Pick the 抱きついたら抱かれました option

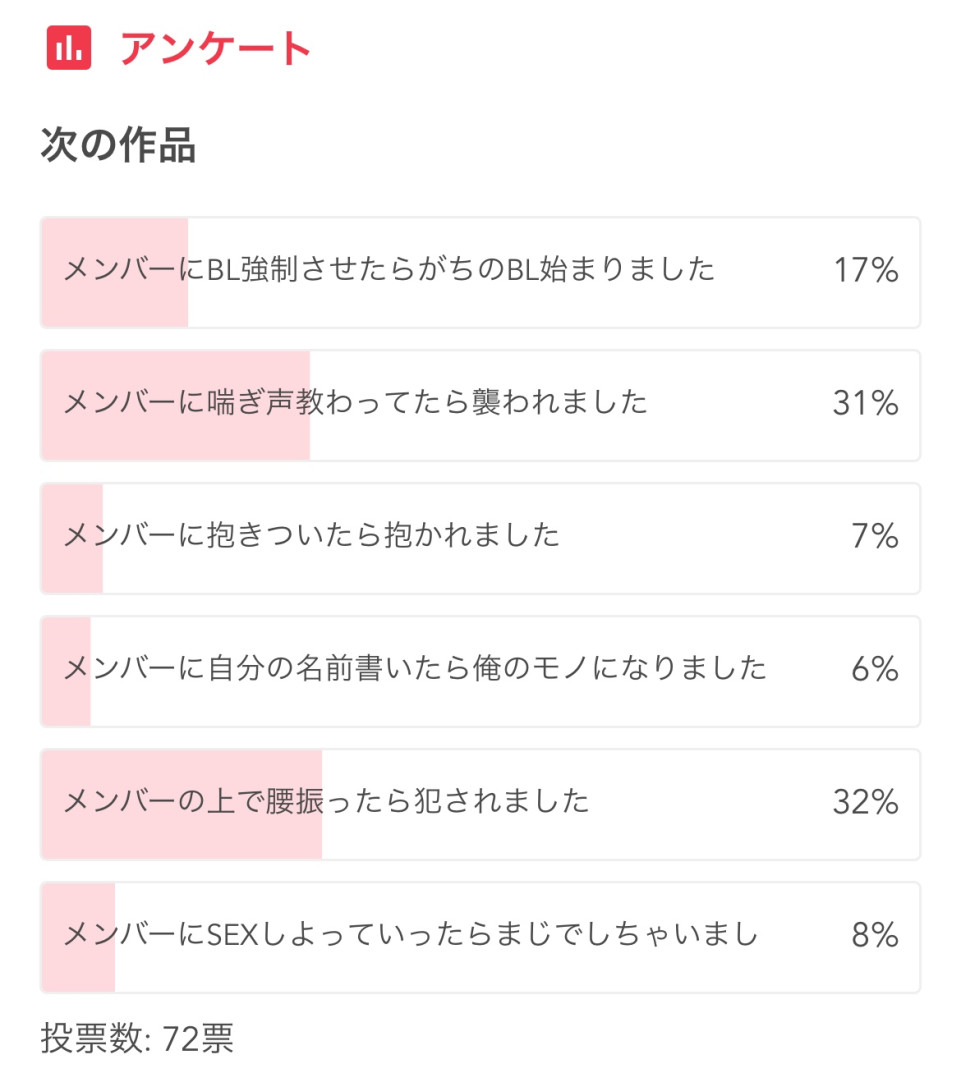coord(312,536)
